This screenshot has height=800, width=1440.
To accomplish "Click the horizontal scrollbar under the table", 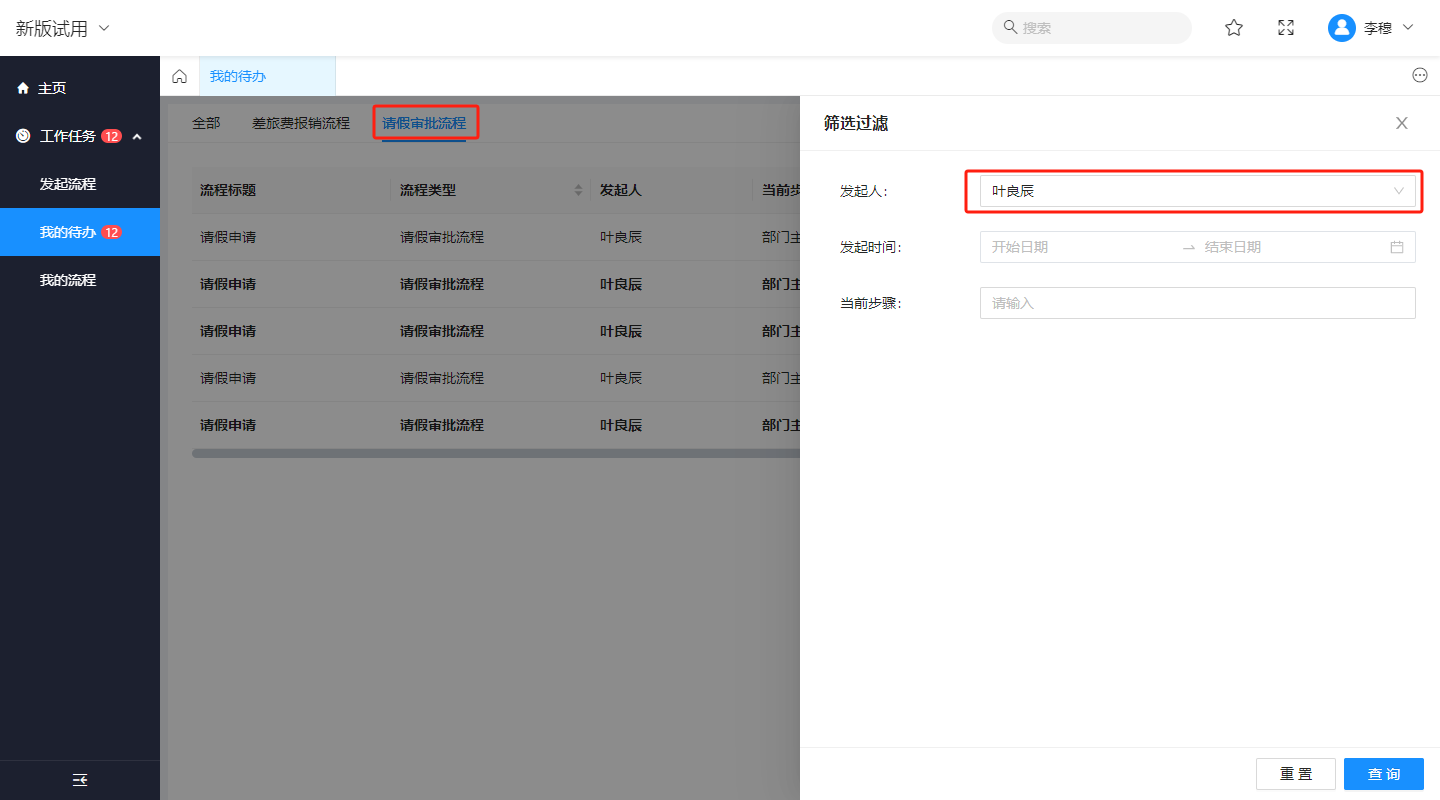I will click(495, 453).
